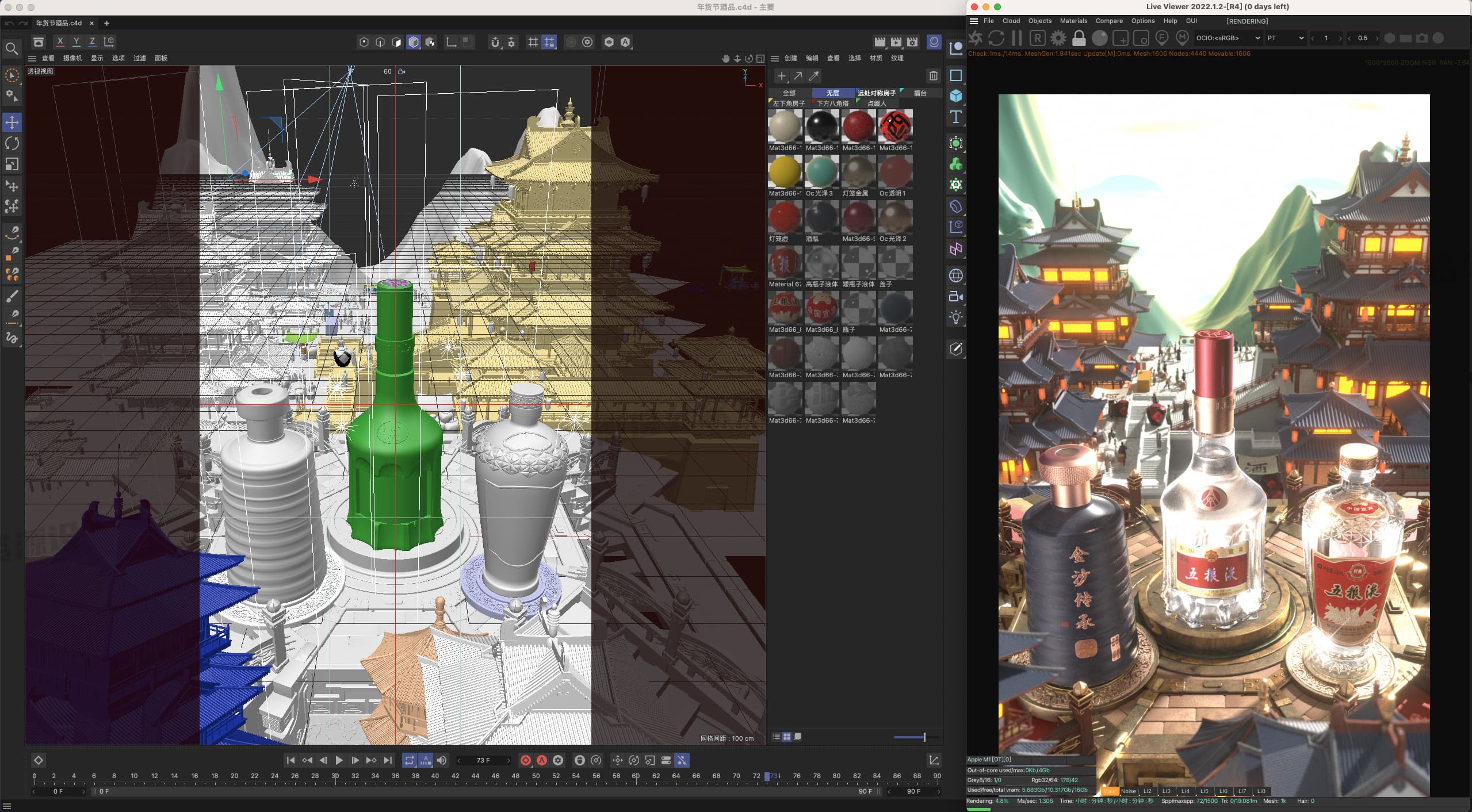Open bottom-left status bar hamburger menu
Viewport: 1472px width, 812px height.
(7, 806)
